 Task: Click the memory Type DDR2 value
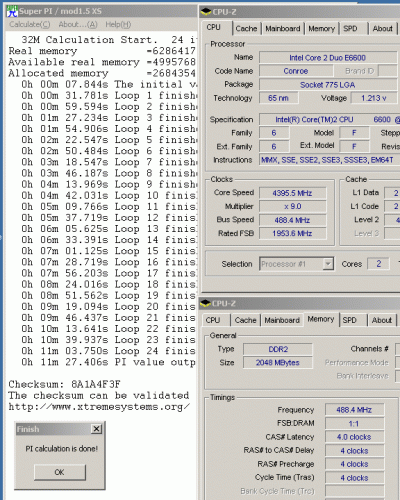pos(278,349)
